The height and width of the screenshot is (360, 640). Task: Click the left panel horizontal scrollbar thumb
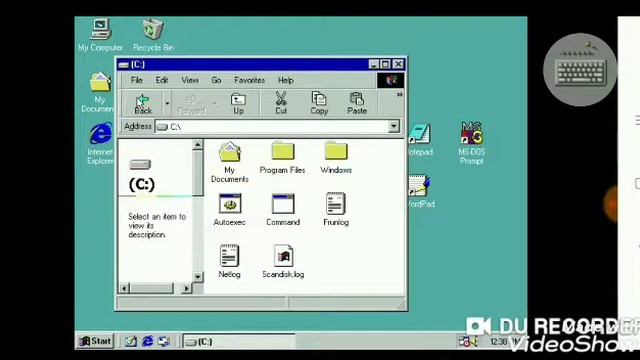pyautogui.click(x=152, y=288)
